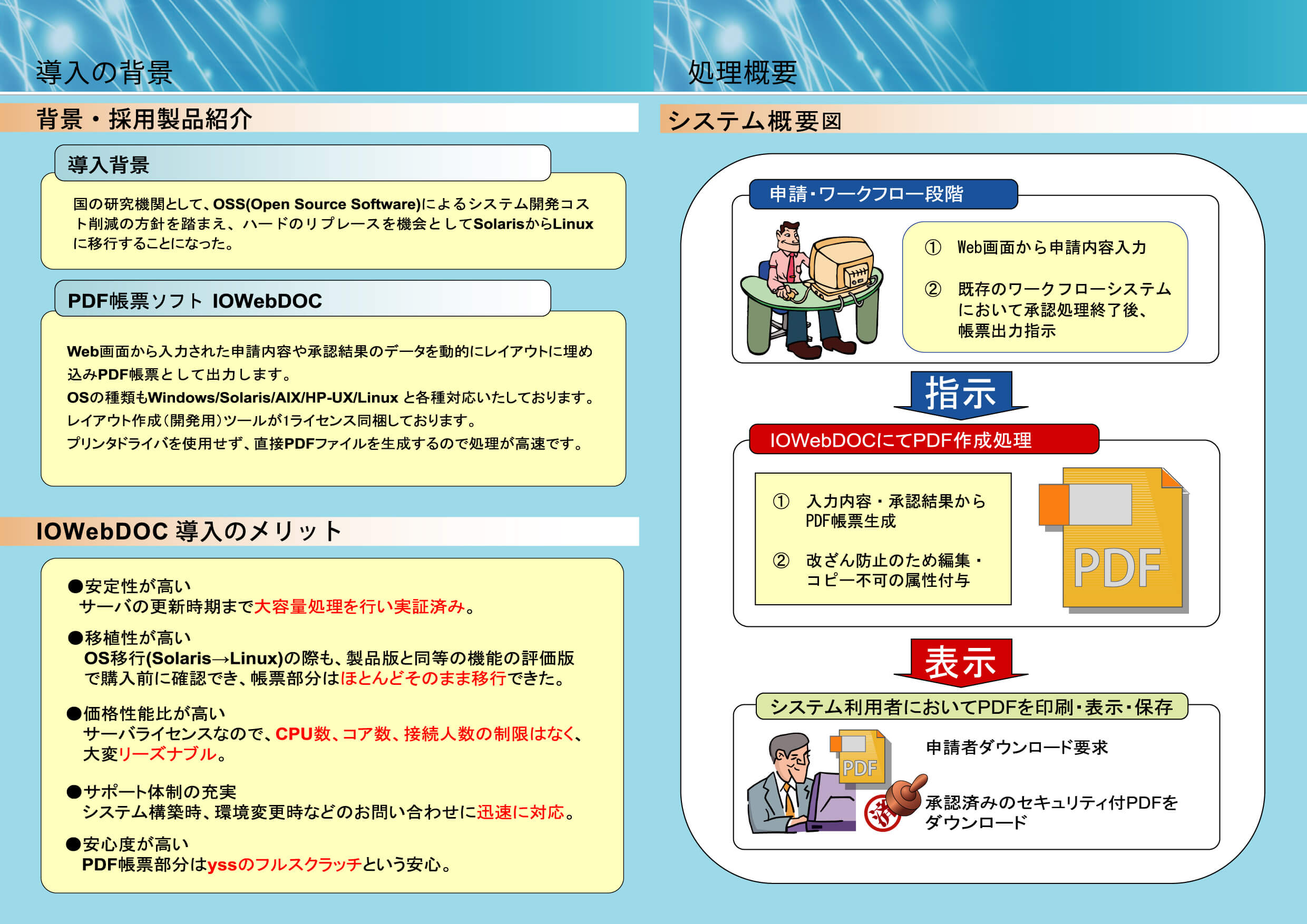Click the 入力内容・承認結果から PDF帳票生成 text
The width and height of the screenshot is (1307, 924).
(895, 510)
